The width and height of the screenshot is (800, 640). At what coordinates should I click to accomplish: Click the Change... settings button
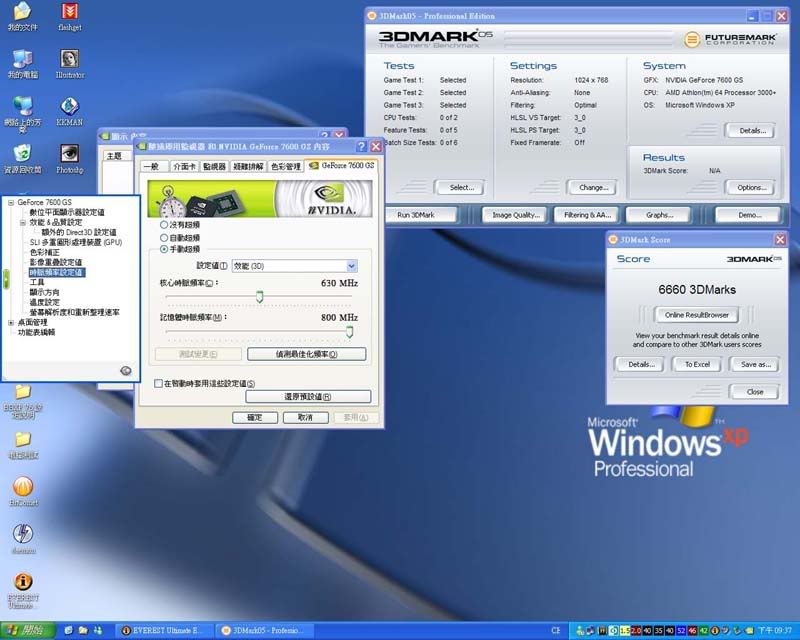coord(593,188)
